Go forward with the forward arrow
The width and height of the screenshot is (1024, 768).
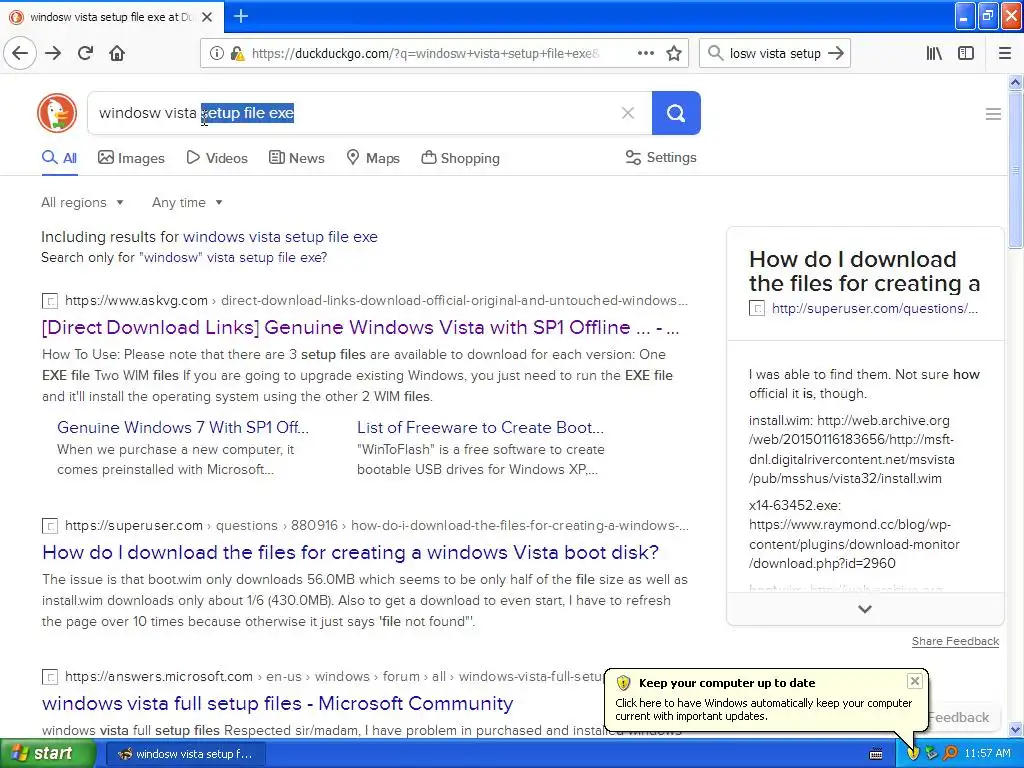tap(54, 53)
